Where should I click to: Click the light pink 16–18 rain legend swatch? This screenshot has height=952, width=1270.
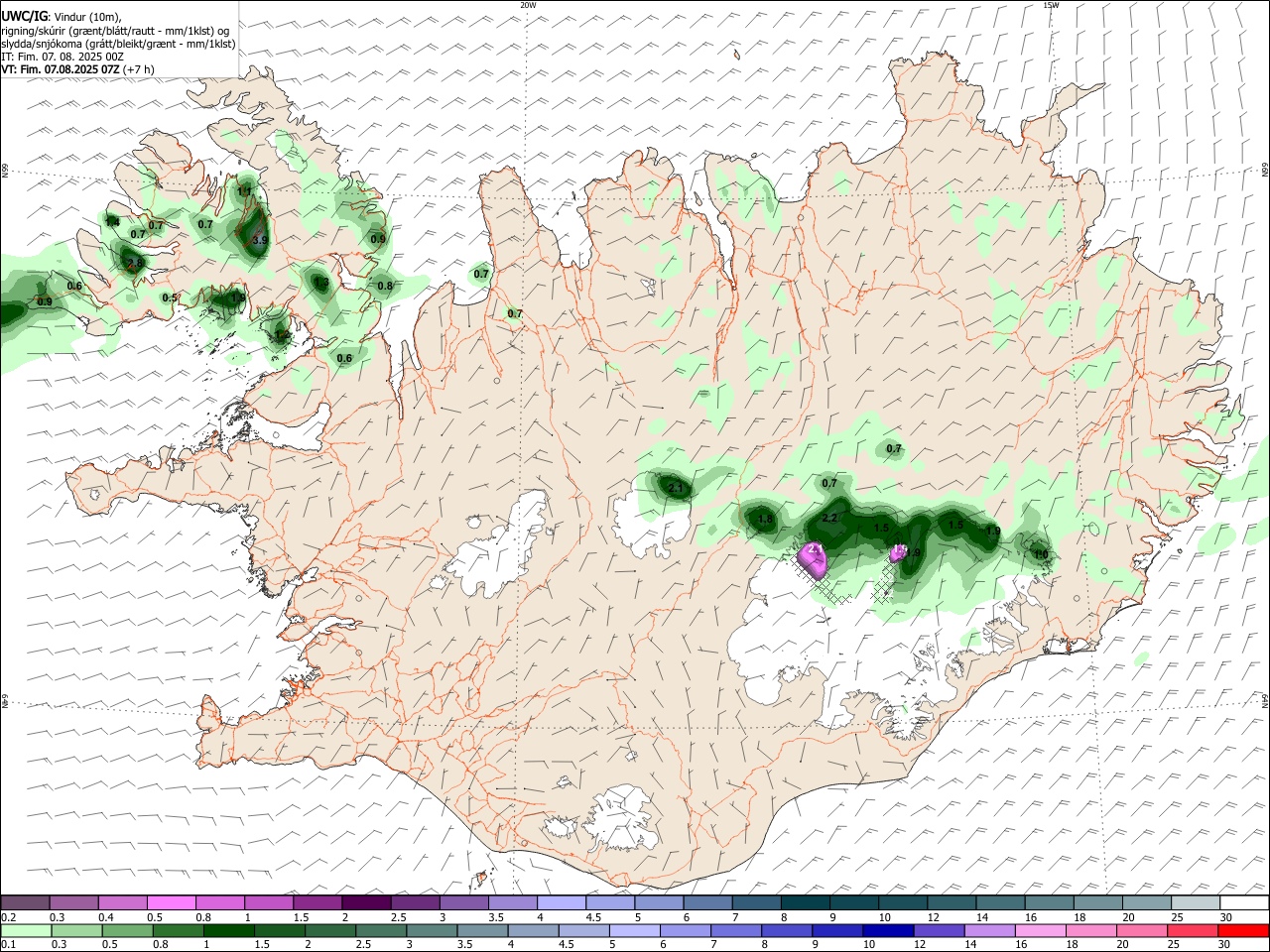(x=1040, y=930)
